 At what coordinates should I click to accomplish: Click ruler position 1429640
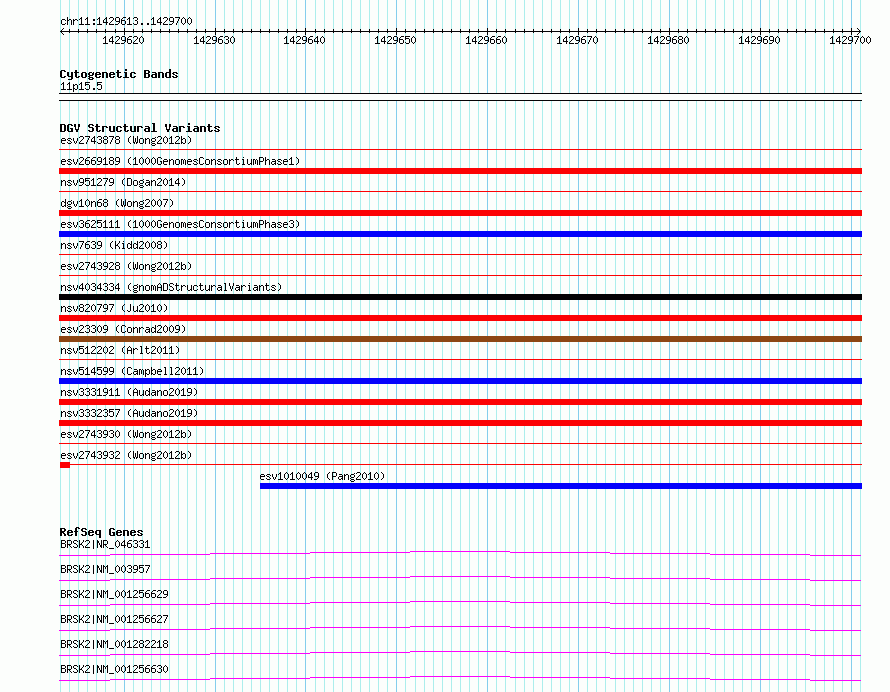coord(304,40)
